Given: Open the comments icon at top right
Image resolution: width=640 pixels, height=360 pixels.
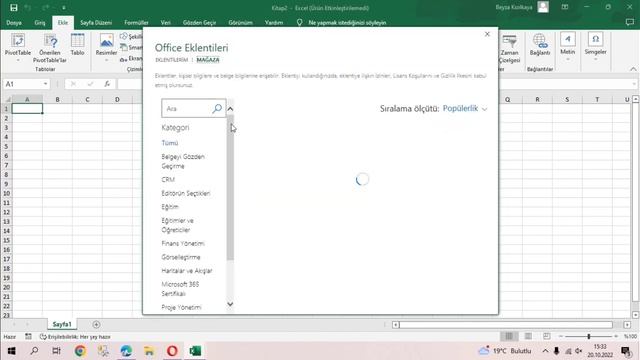Looking at the screenshot, I should 629,22.
